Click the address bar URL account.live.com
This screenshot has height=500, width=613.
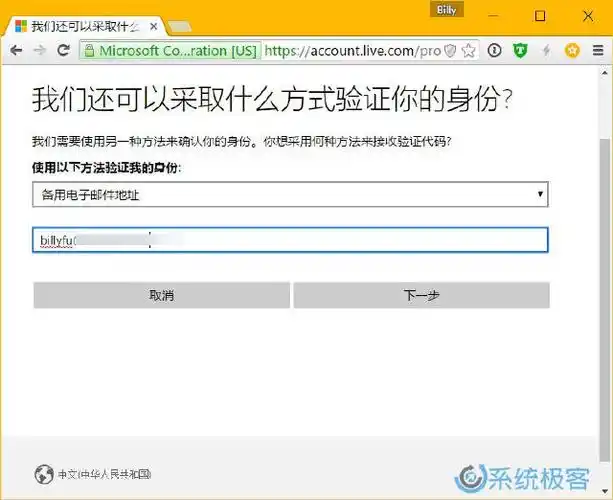(353, 50)
